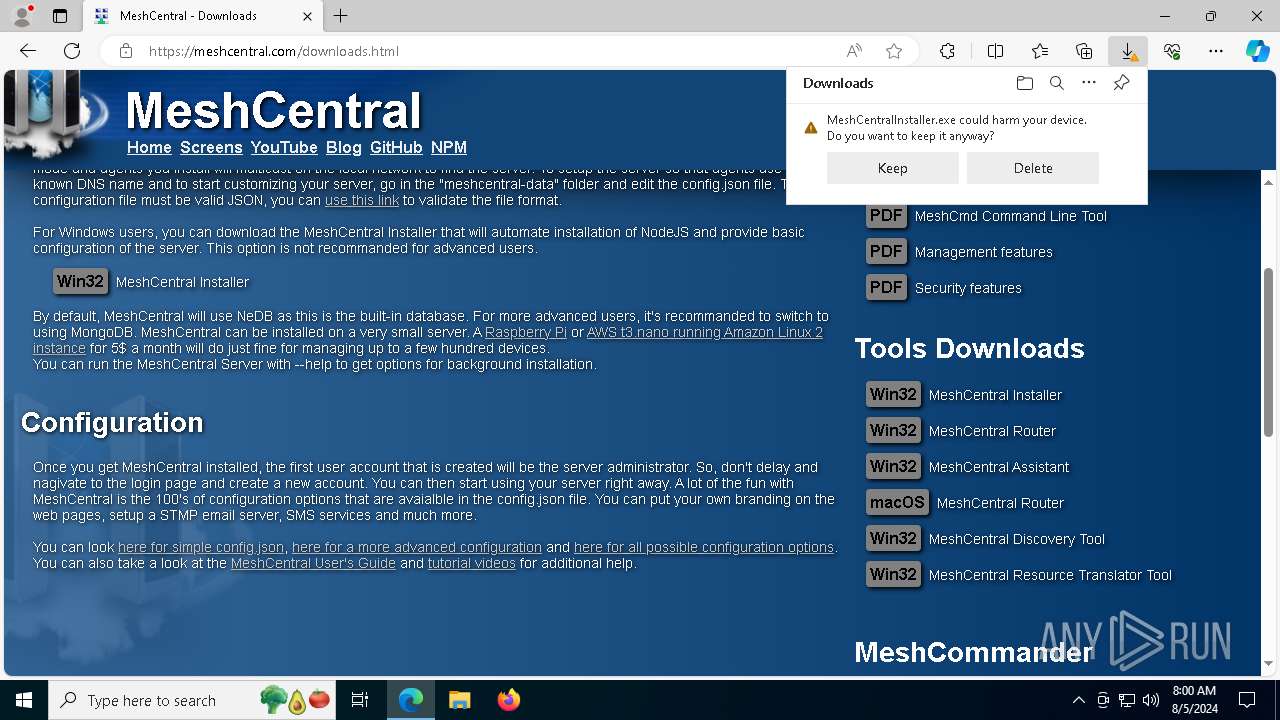Click the scrollbar down arrow
Screen dimensions: 1280x720
[1269, 663]
